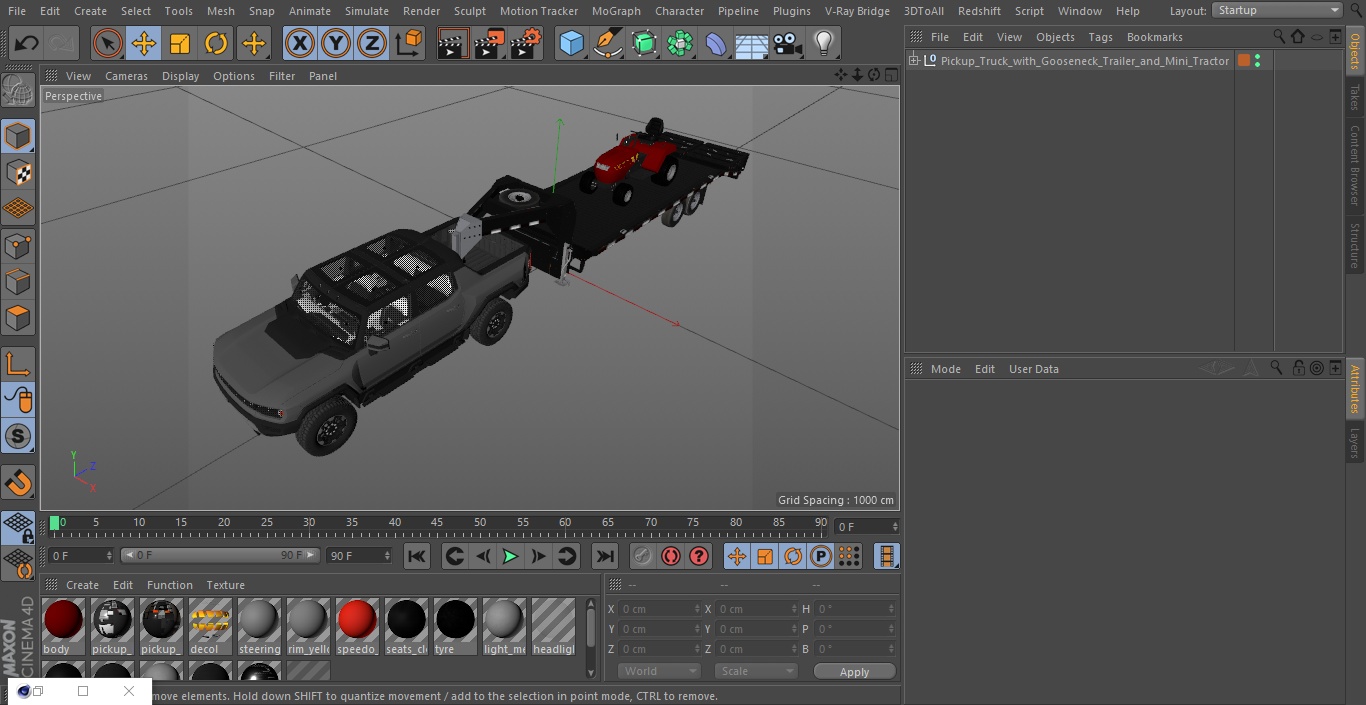Open the World coordinate dropdown

coord(659,671)
